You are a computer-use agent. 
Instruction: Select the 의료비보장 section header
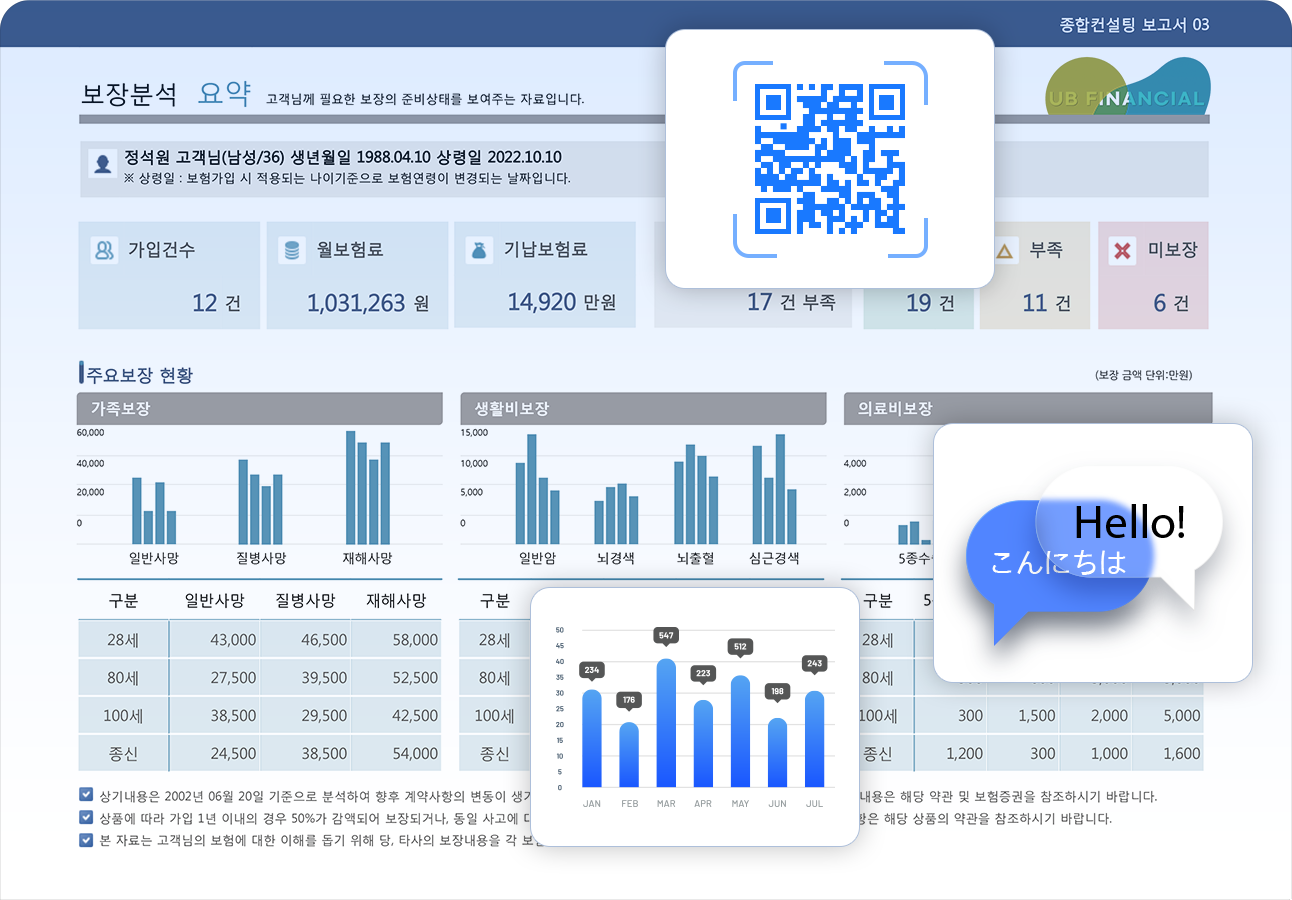click(x=1028, y=409)
